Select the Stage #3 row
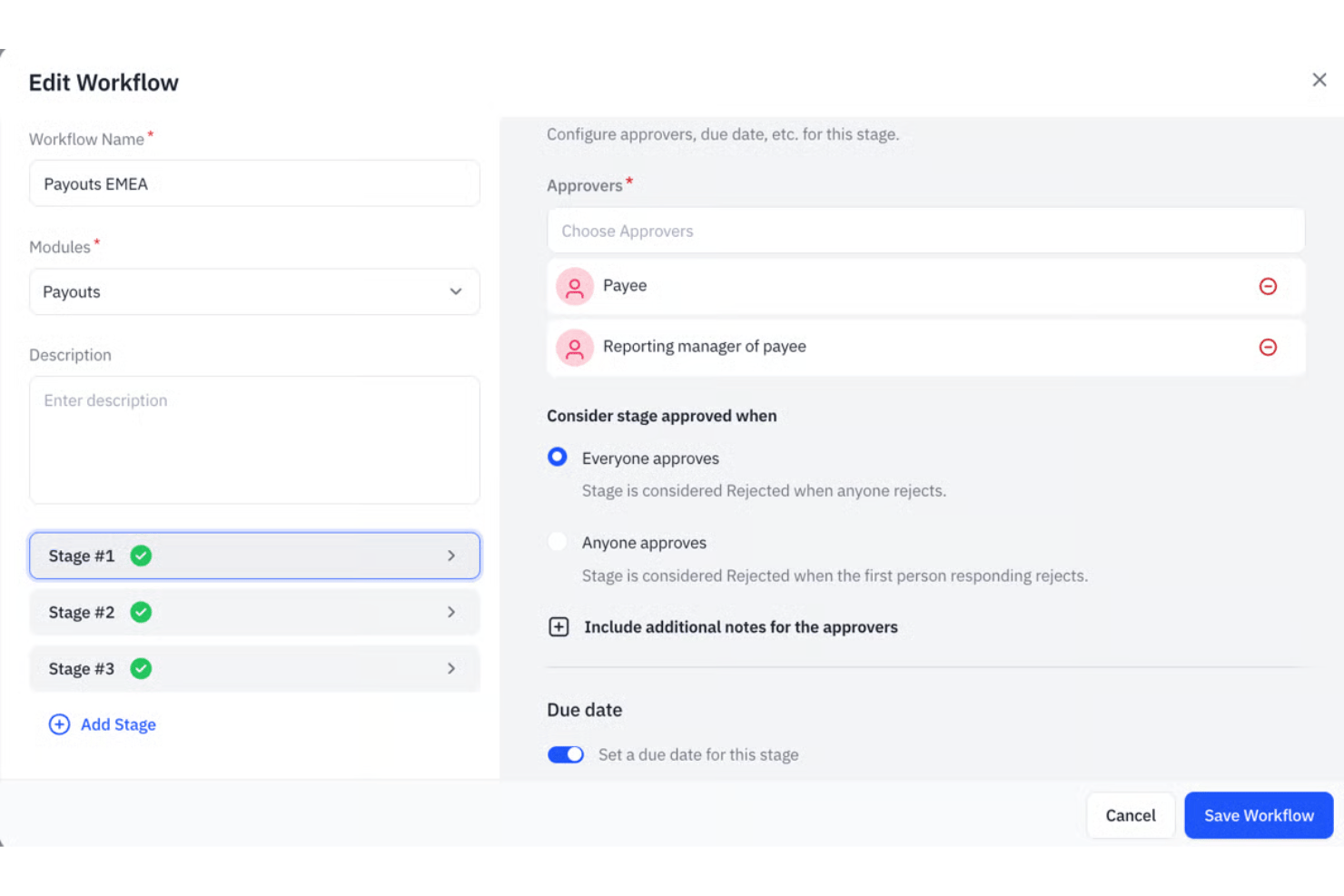The height and width of the screenshot is (896, 1344). coord(254,668)
